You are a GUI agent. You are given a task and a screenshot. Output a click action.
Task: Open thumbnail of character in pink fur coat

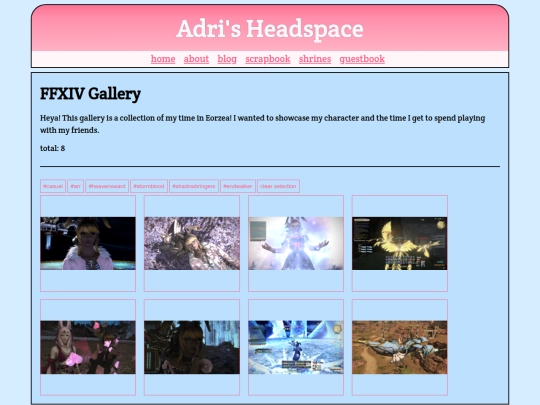88,243
